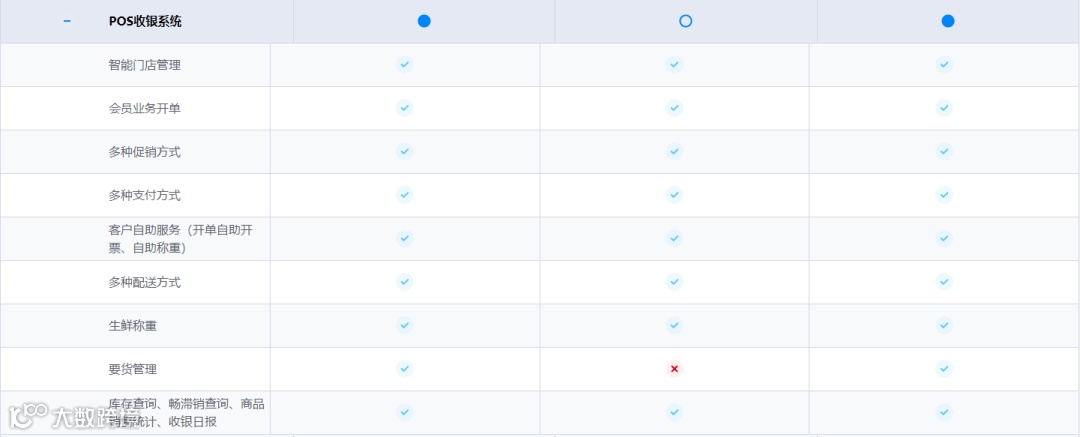Select the POS收银系统 header label

(x=145, y=21)
